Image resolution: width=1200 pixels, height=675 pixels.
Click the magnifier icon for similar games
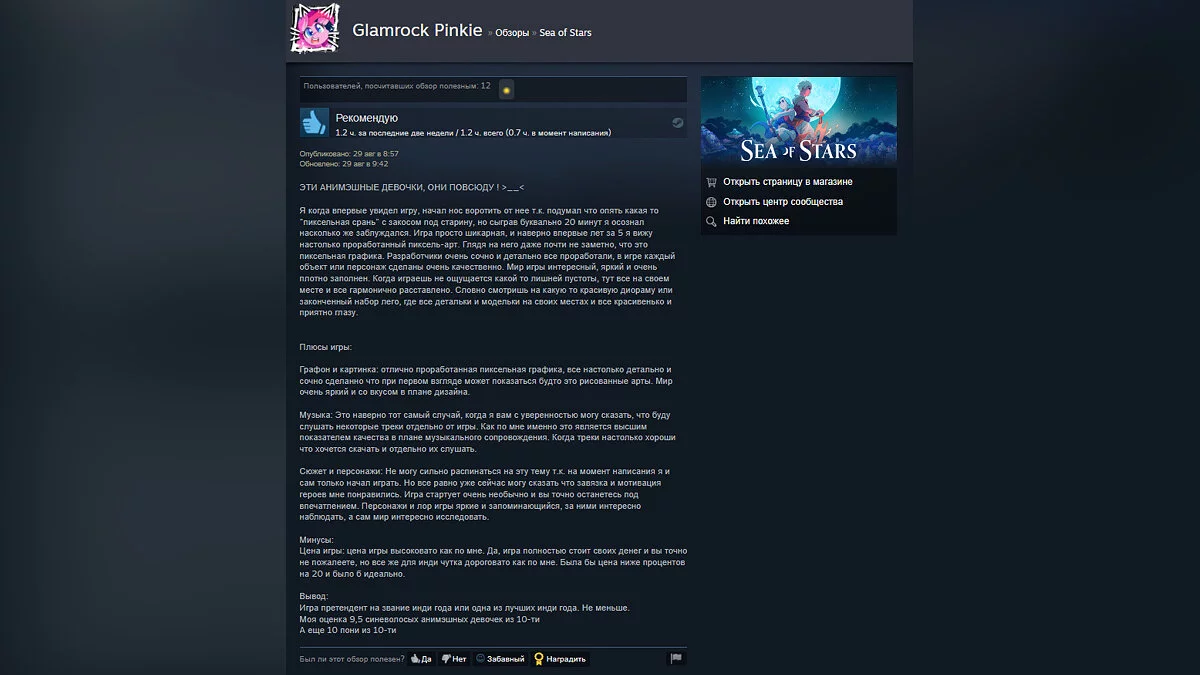pos(711,221)
